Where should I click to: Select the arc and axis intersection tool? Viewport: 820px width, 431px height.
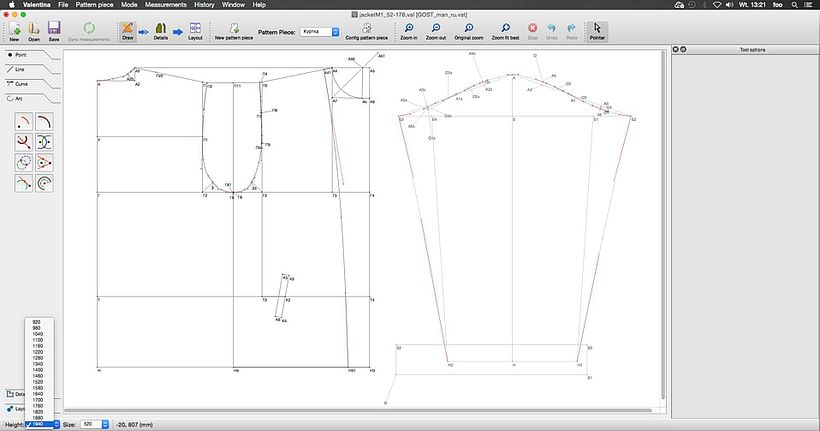click(x=24, y=142)
